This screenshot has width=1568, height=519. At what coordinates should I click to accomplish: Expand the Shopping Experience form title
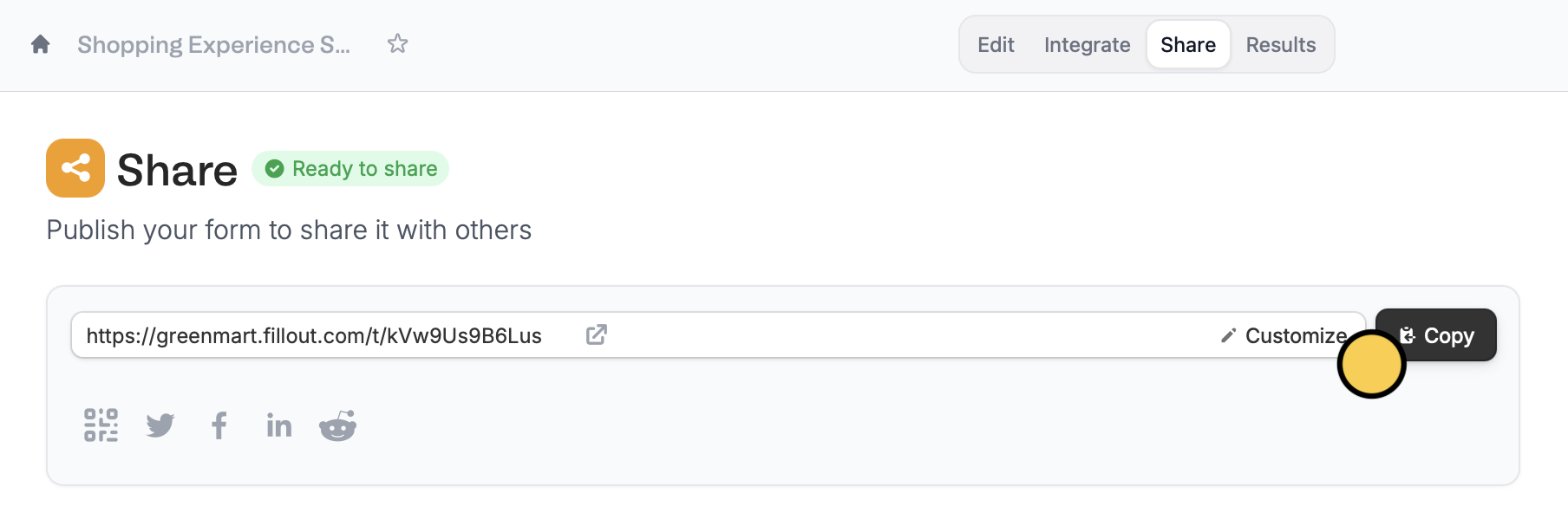coord(214,44)
